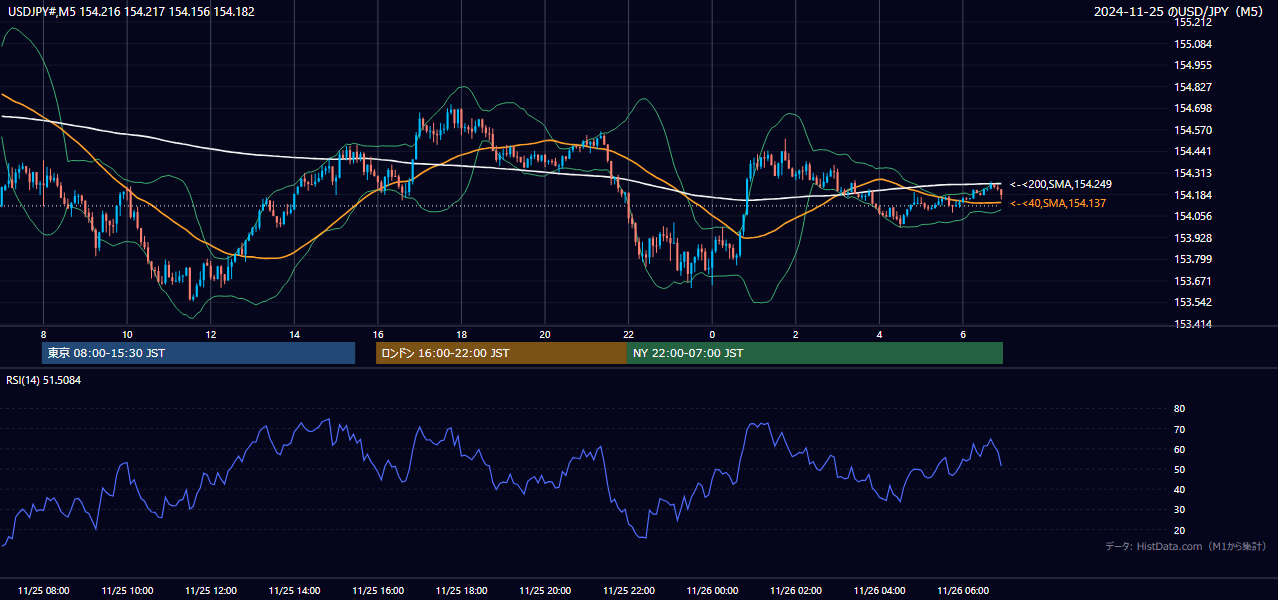
Task: Click the 11/26 06:00 time label
Action: point(963,590)
